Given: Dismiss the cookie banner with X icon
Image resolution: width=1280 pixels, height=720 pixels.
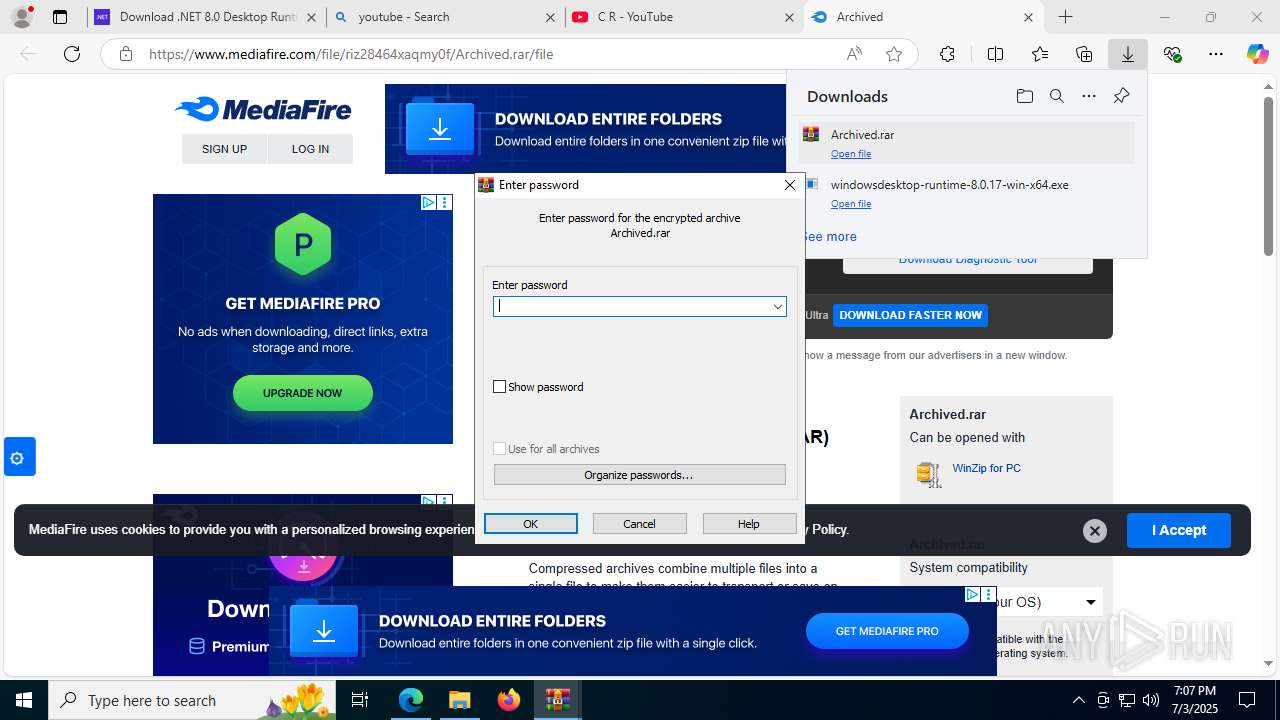Looking at the screenshot, I should (x=1095, y=531).
